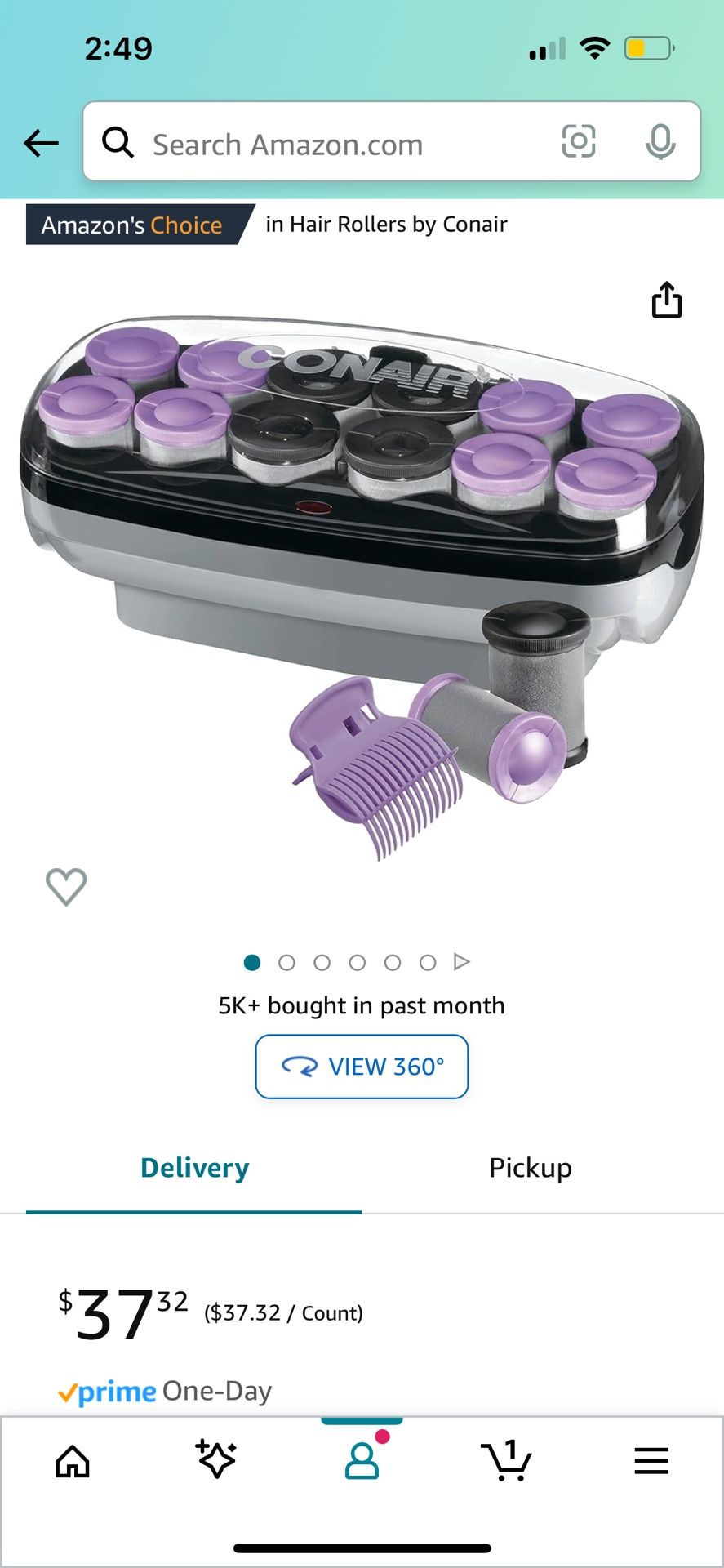Open the hamburger menu icon
This screenshot has width=724, height=1568.
coord(651,1461)
